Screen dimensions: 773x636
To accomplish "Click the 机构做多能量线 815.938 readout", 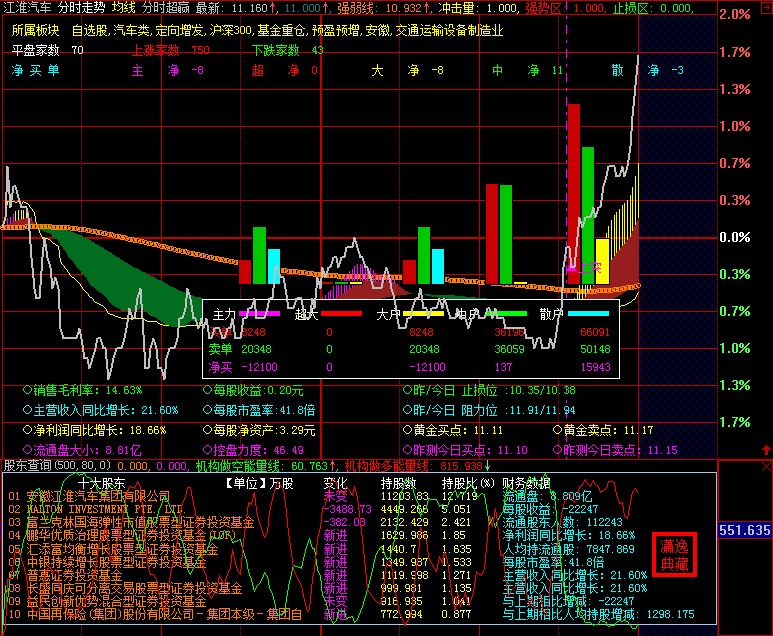I will 418,466.
